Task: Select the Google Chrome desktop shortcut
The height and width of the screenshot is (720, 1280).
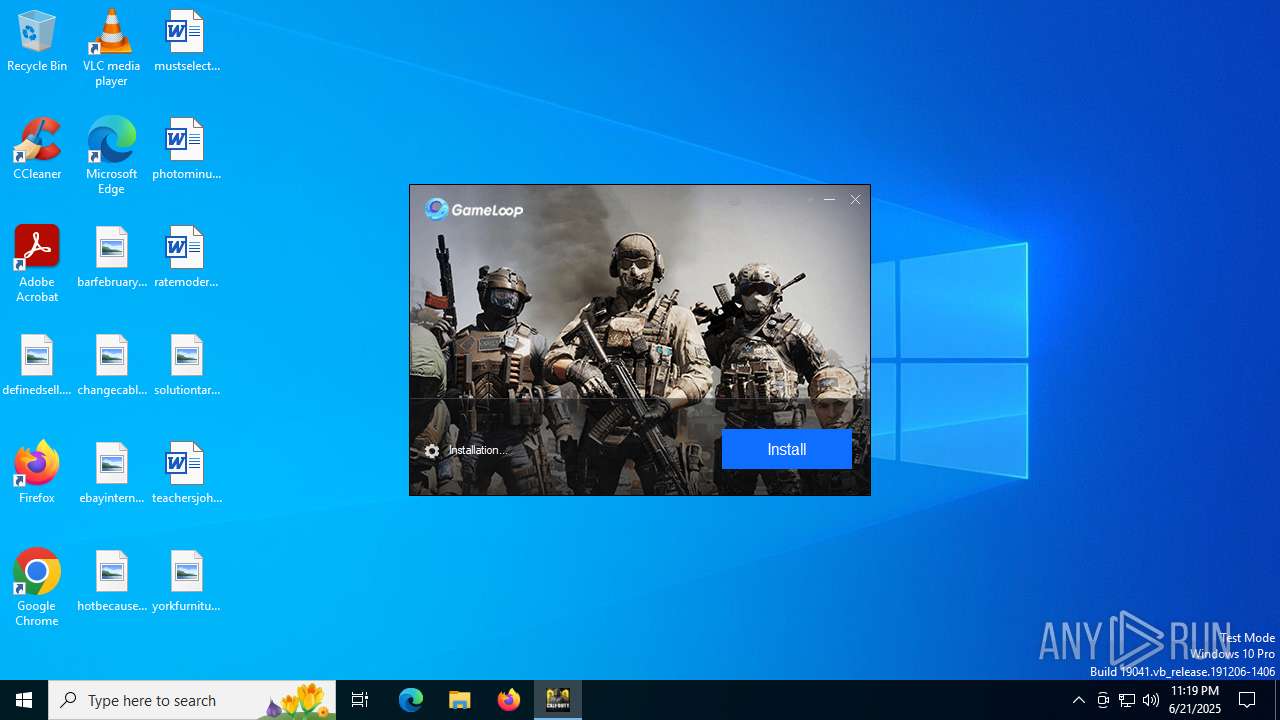Action: 37,588
